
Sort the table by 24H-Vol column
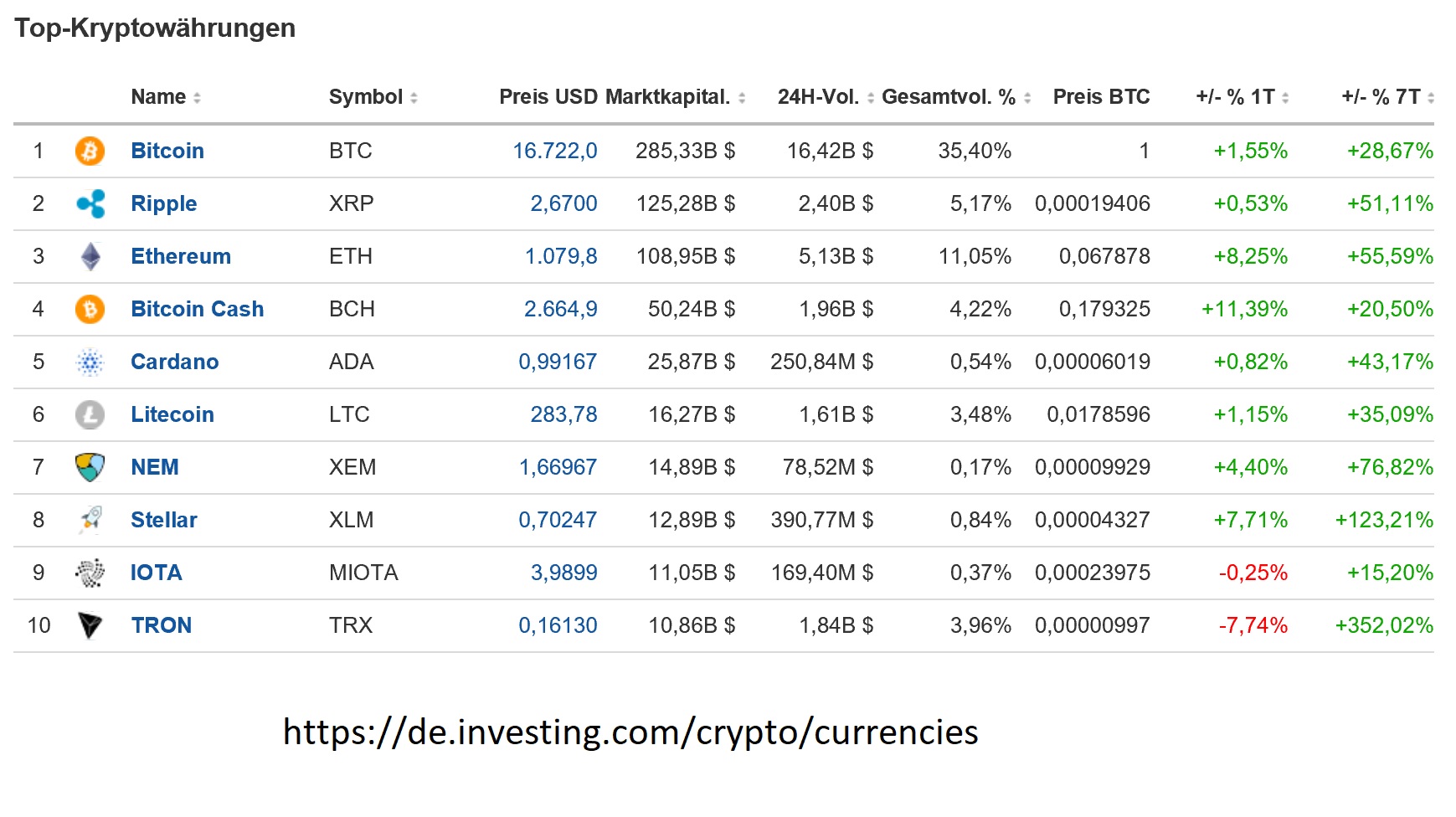(871, 97)
